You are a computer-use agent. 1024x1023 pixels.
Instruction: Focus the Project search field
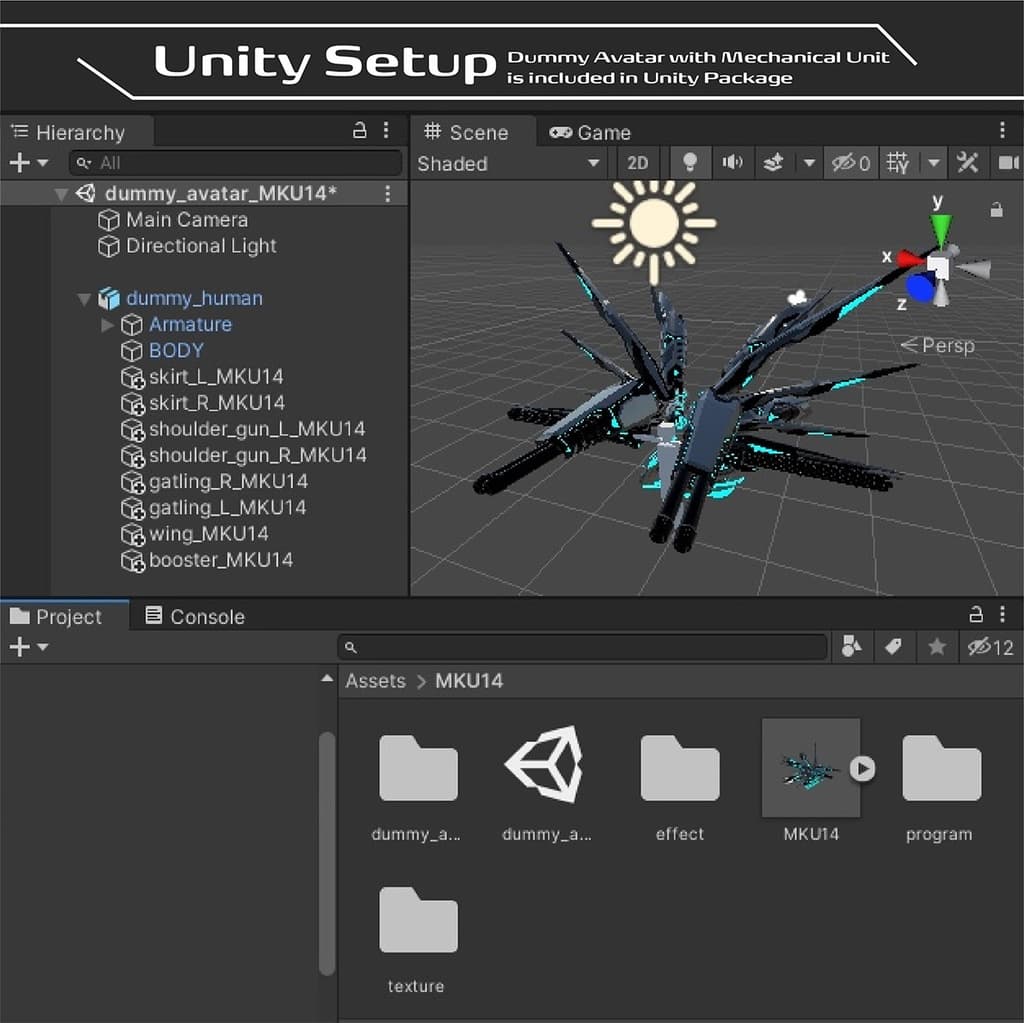582,647
